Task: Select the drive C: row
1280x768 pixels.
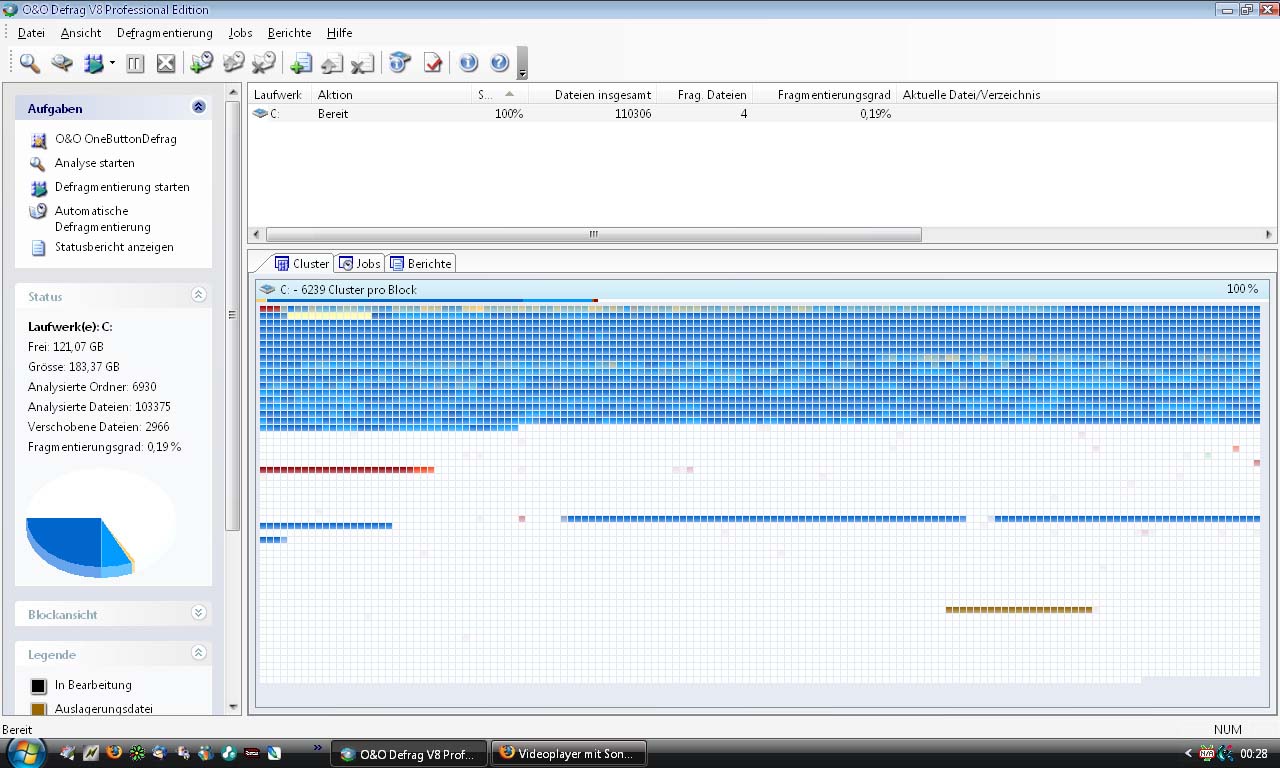Action: (762, 114)
